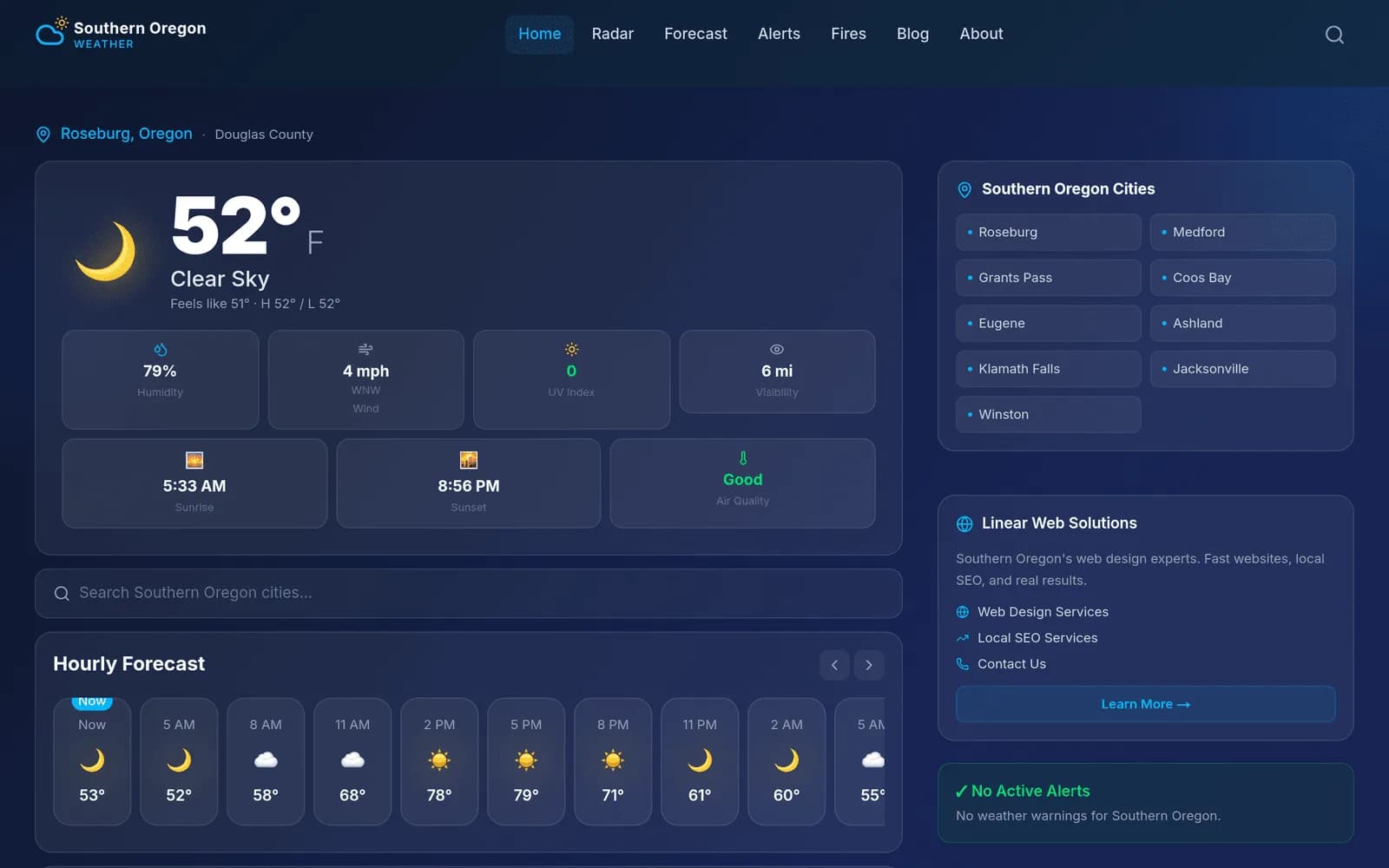This screenshot has width=1389, height=868.
Task: Click the No Active Alerts banner
Action: point(1145,803)
